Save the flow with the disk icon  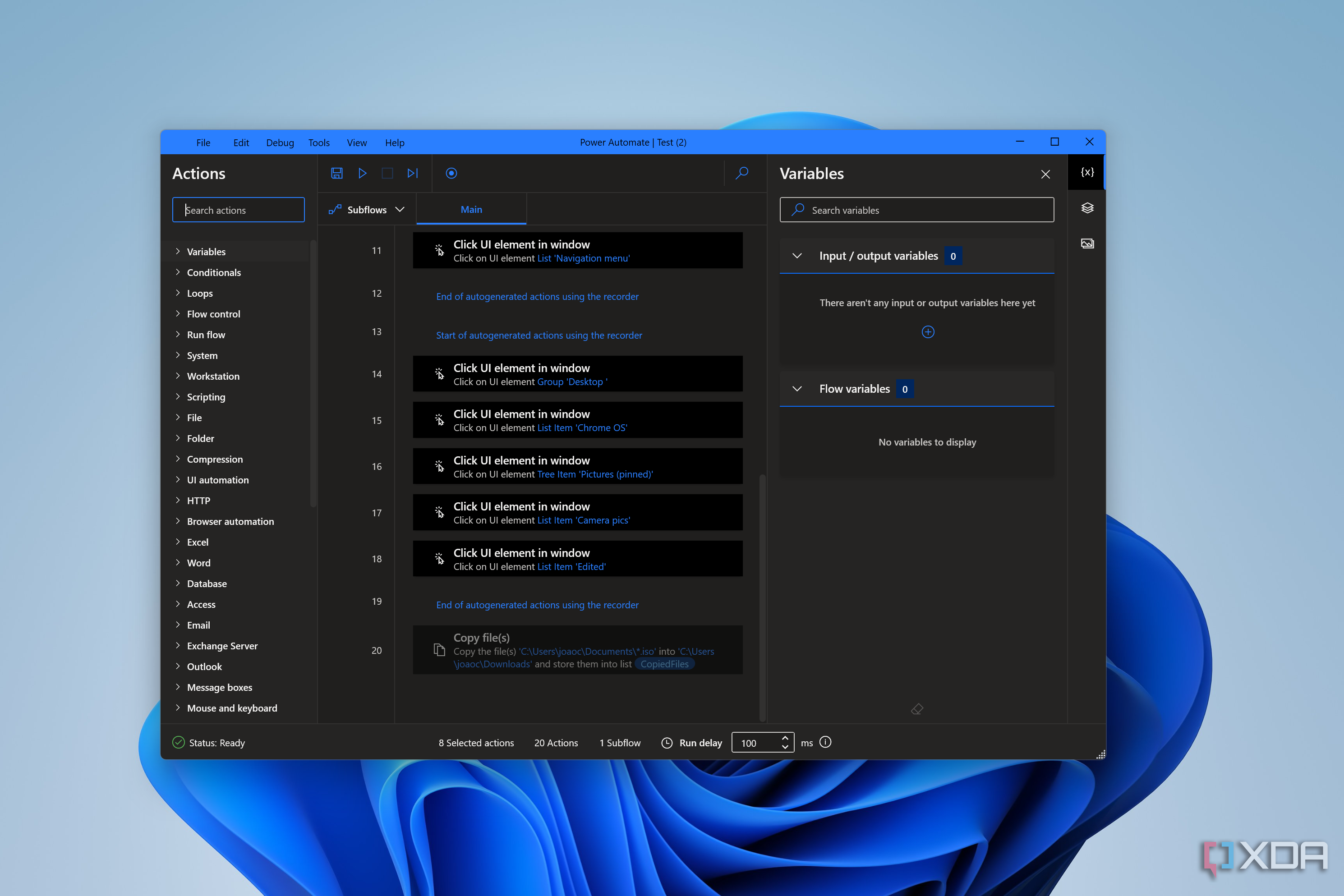(x=336, y=173)
